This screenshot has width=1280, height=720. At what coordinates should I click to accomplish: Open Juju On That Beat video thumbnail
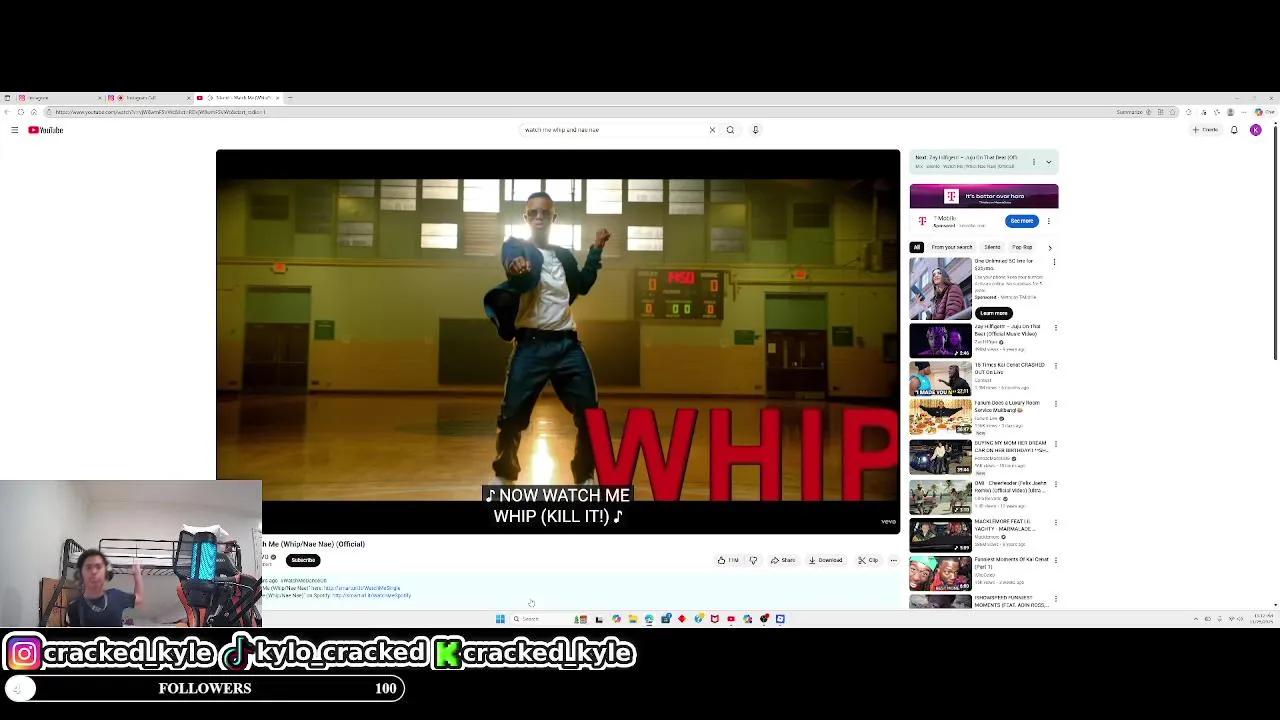click(940, 340)
